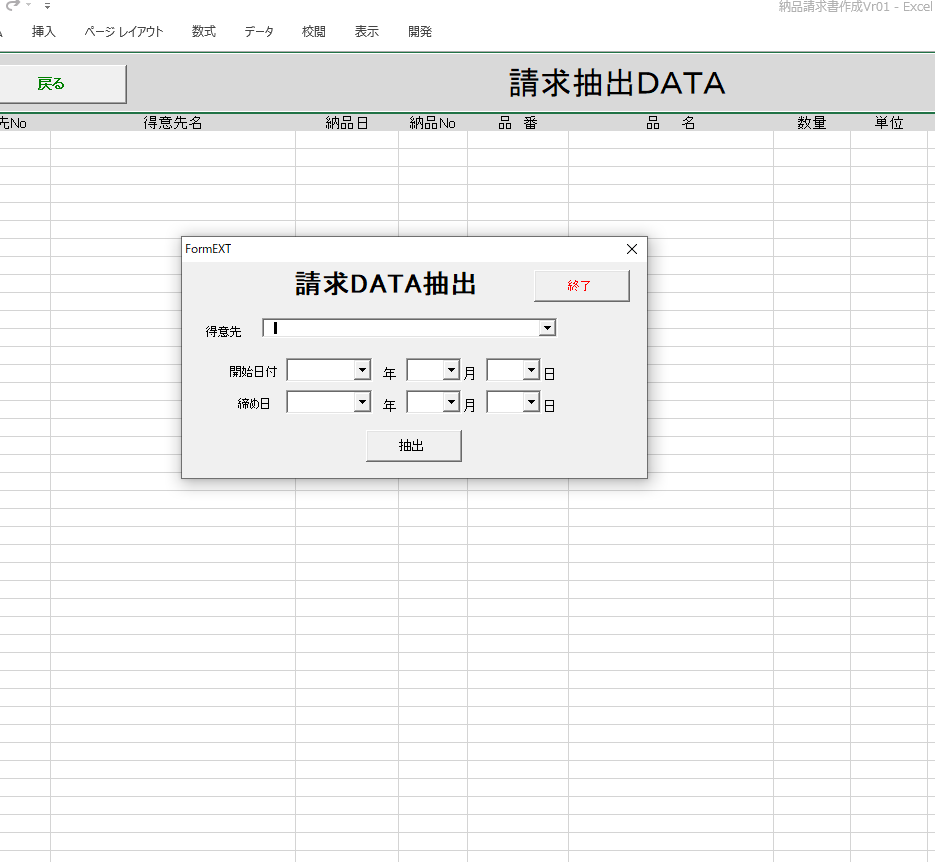Click the redo arrow in quick access toolbar
The height and width of the screenshot is (862, 935).
click(13, 5)
